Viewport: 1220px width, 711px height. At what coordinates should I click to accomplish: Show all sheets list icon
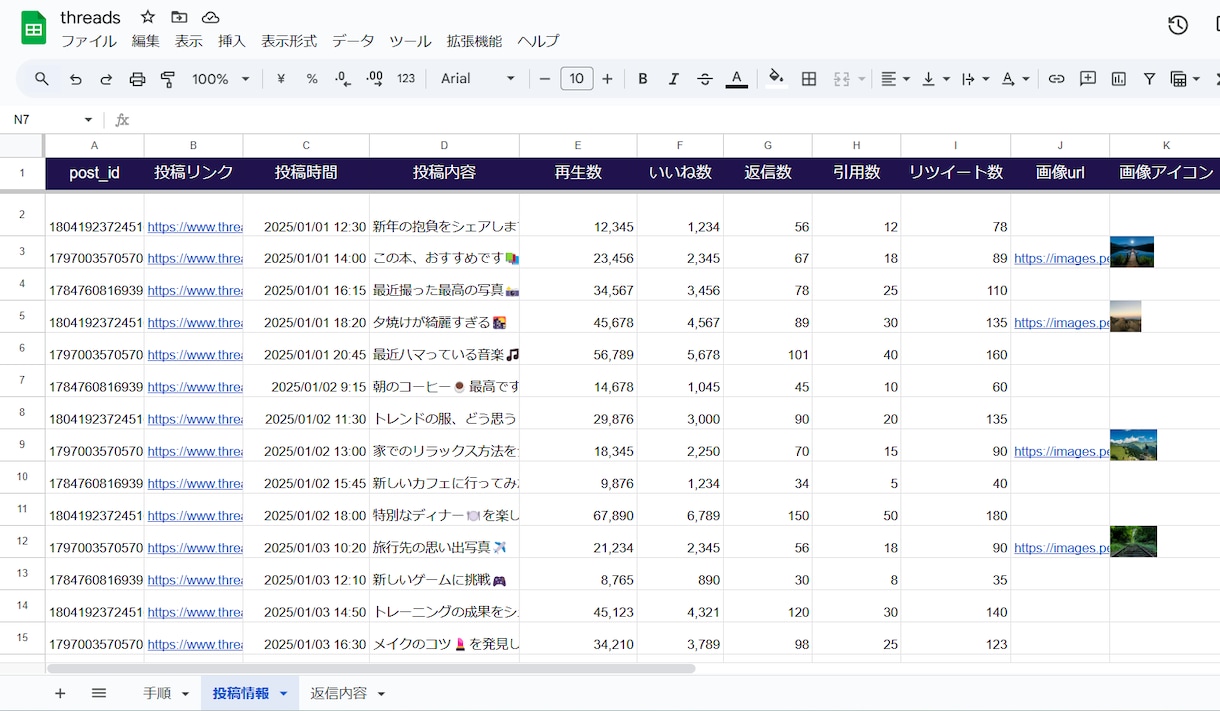(98, 693)
